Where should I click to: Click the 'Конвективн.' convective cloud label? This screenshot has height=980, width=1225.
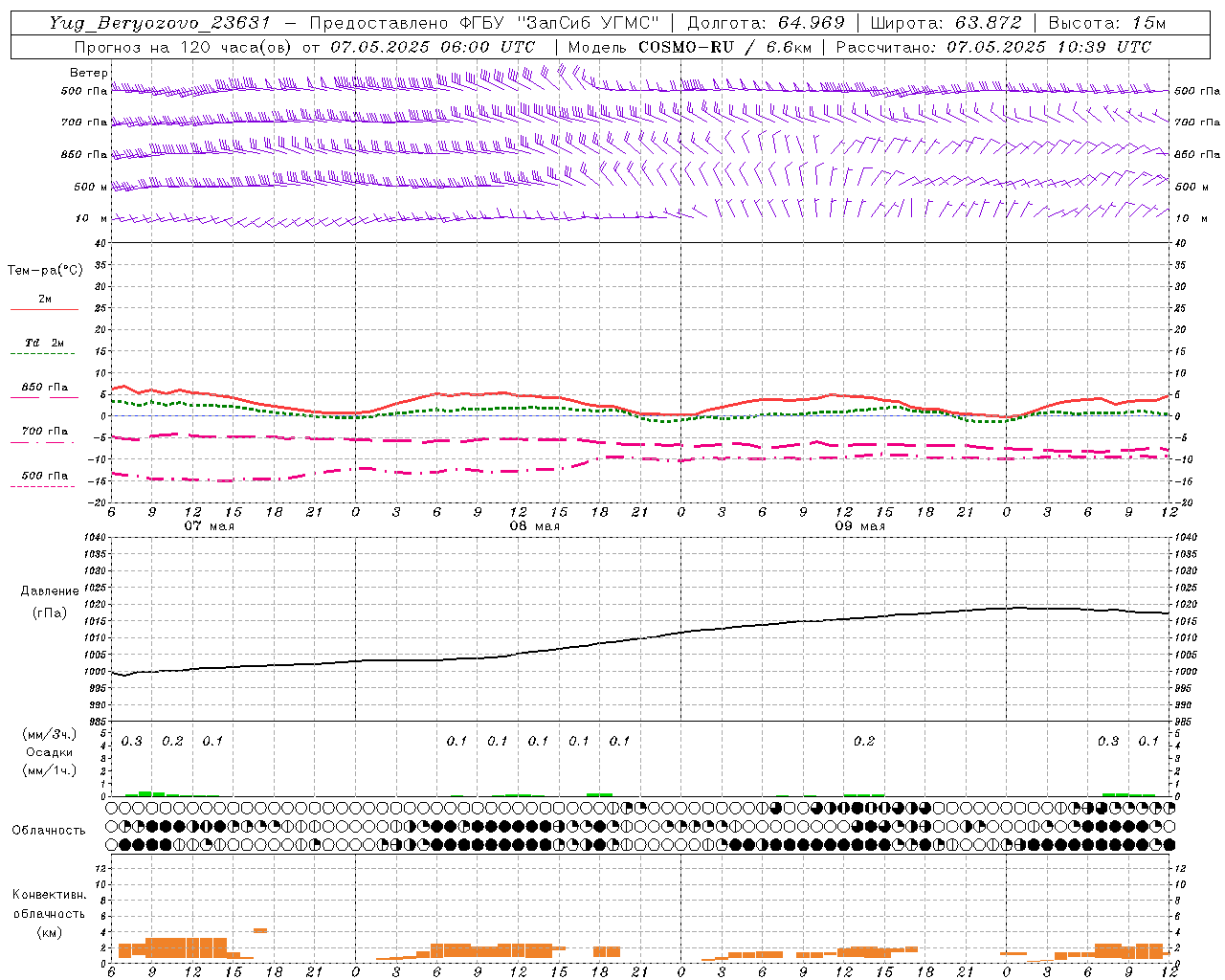pyautogui.click(x=49, y=895)
